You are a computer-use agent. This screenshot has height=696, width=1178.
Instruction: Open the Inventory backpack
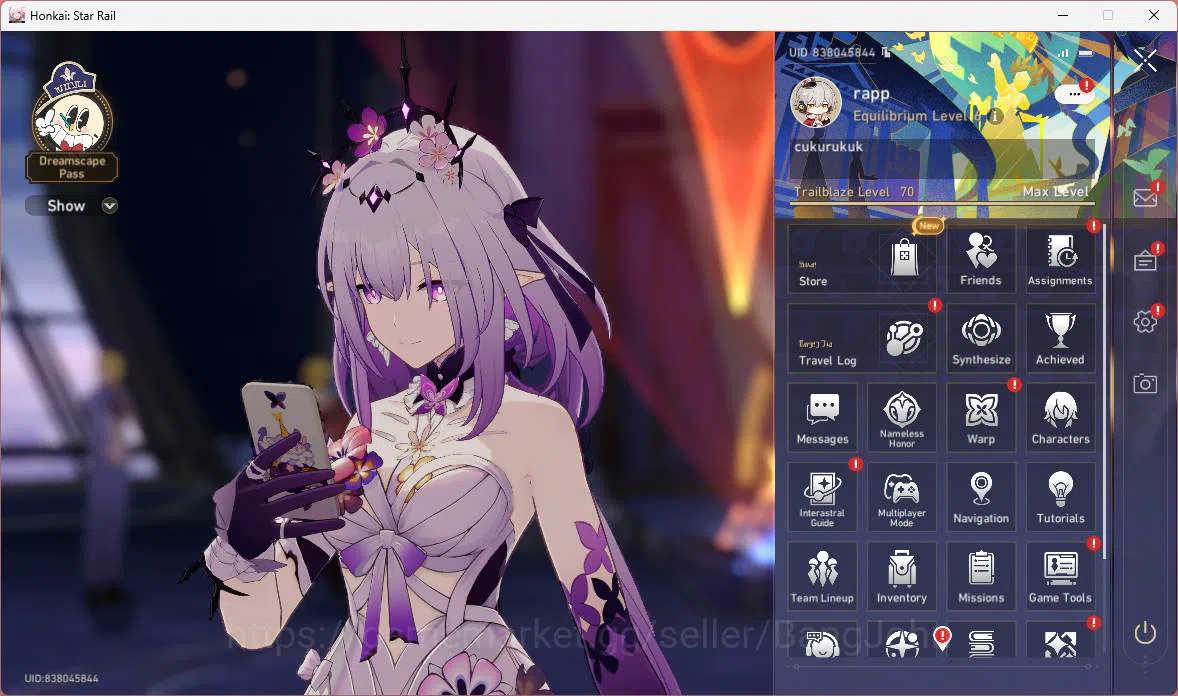coord(902,576)
